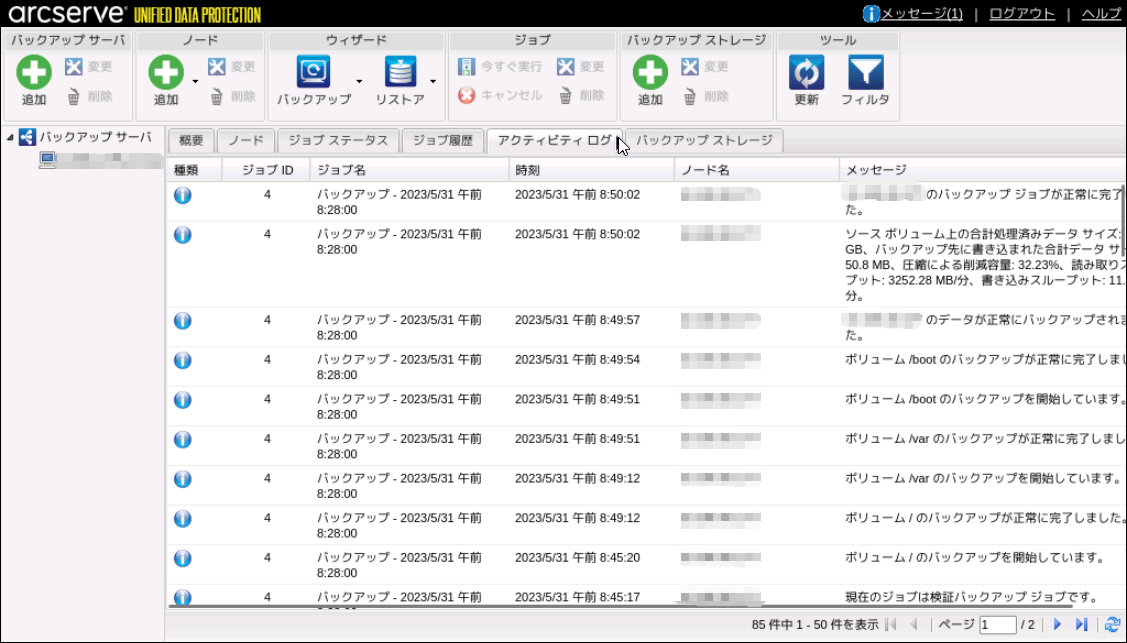Click the refresh icon beside pagination
This screenshot has height=643, width=1127.
point(1112,624)
